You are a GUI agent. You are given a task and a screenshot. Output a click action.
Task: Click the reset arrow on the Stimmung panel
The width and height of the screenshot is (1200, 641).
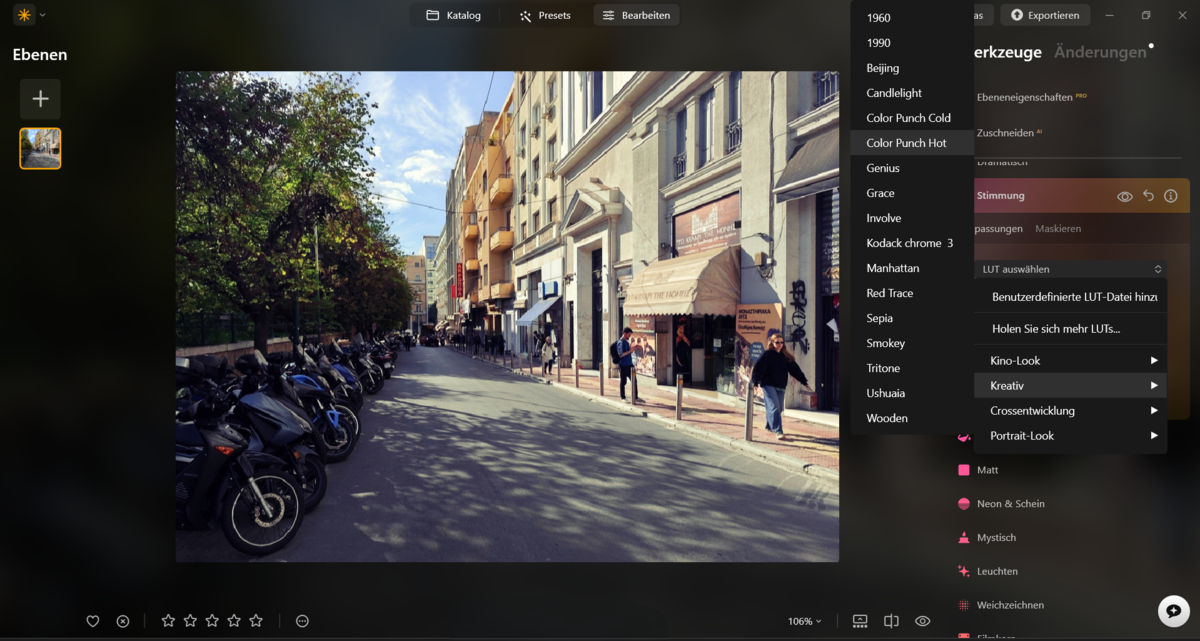coord(1148,195)
